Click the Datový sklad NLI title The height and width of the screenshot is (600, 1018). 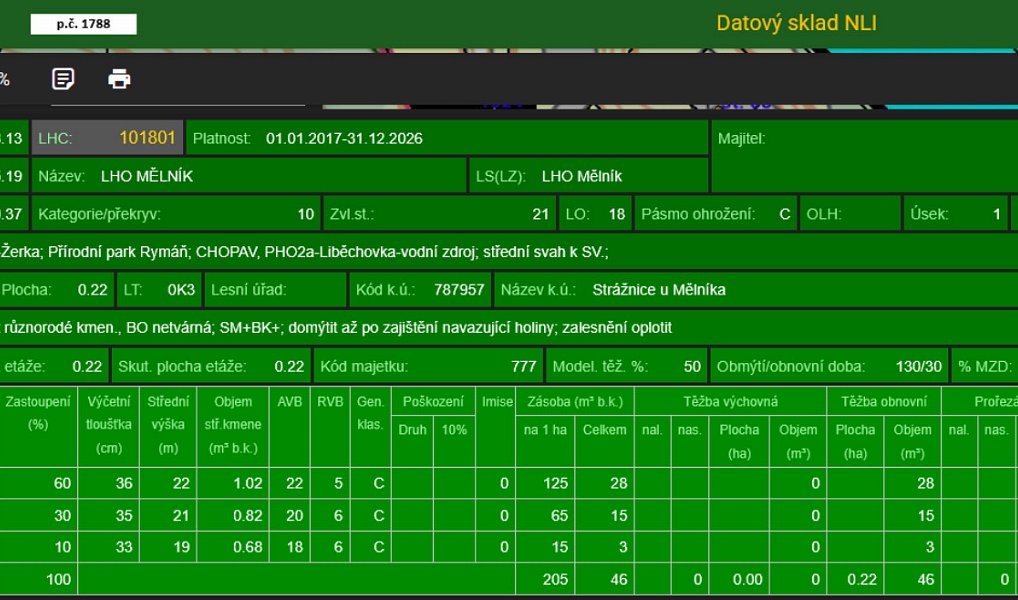coord(797,23)
